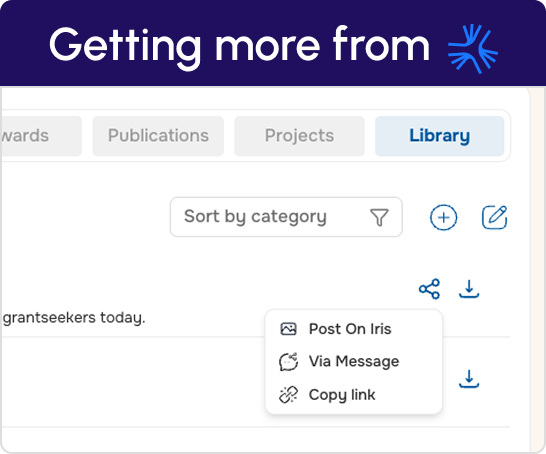Add a new library item with plus icon
The image size is (546, 454).
tap(443, 217)
